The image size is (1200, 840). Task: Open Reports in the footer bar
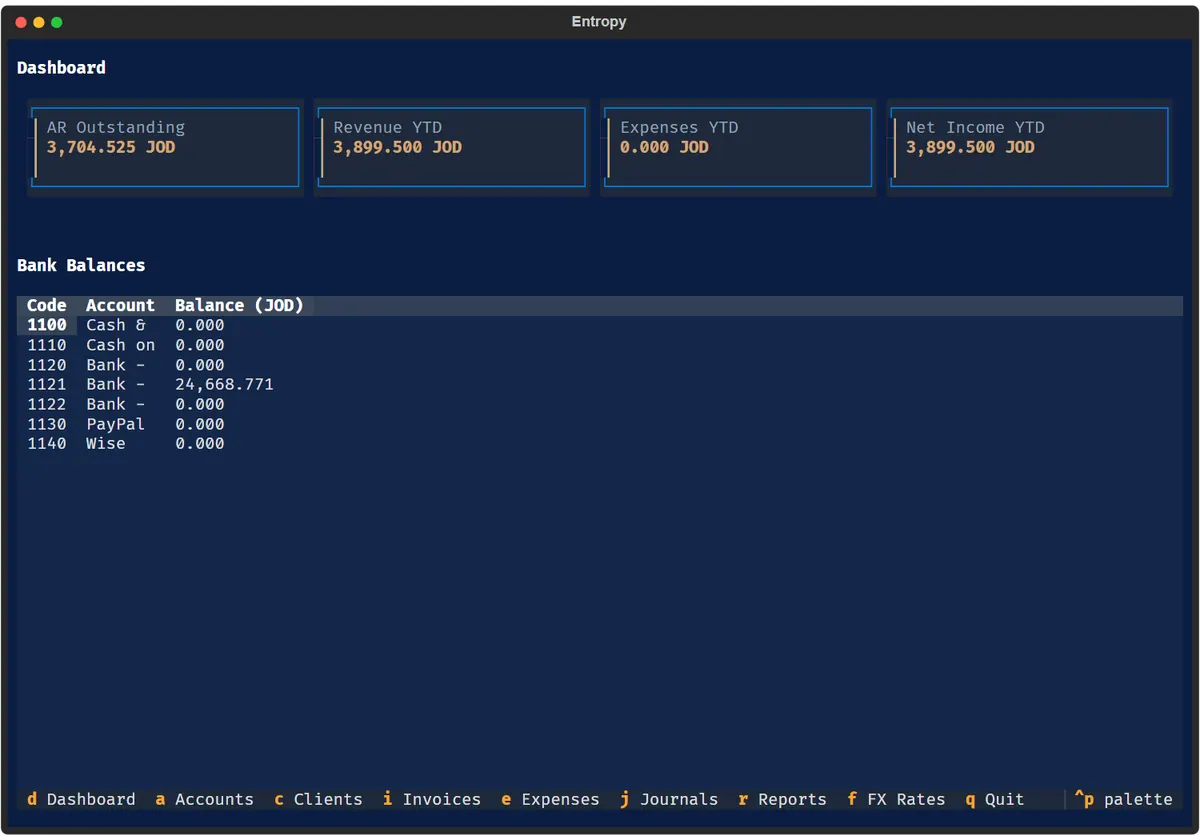(783, 799)
